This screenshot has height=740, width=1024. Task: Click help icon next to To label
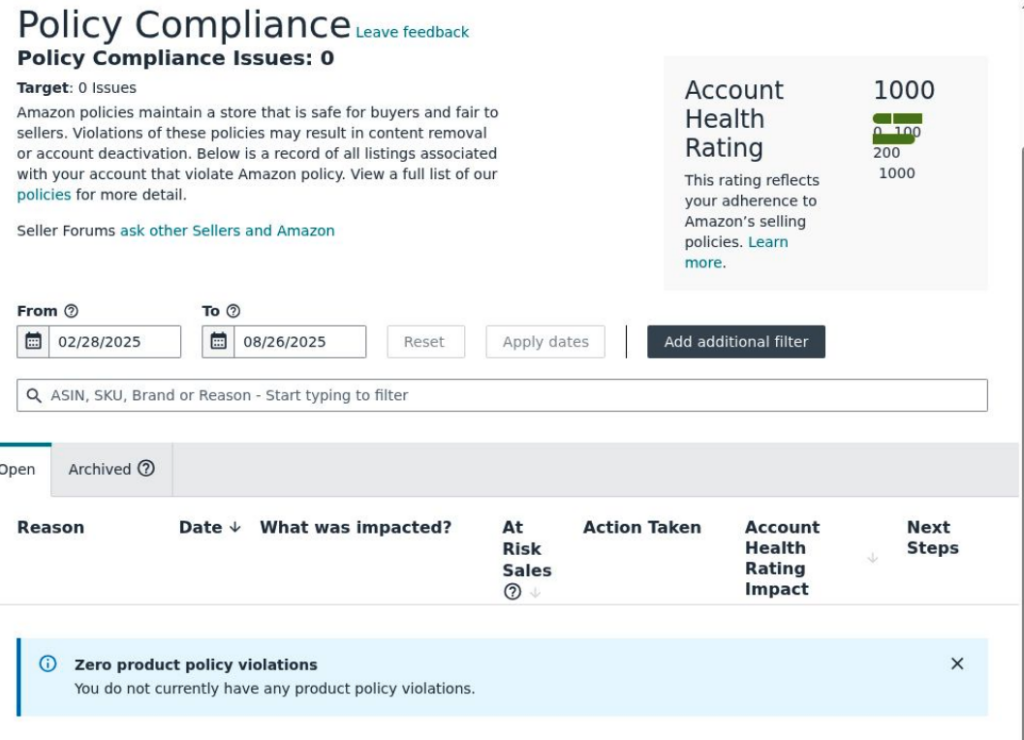(x=233, y=311)
